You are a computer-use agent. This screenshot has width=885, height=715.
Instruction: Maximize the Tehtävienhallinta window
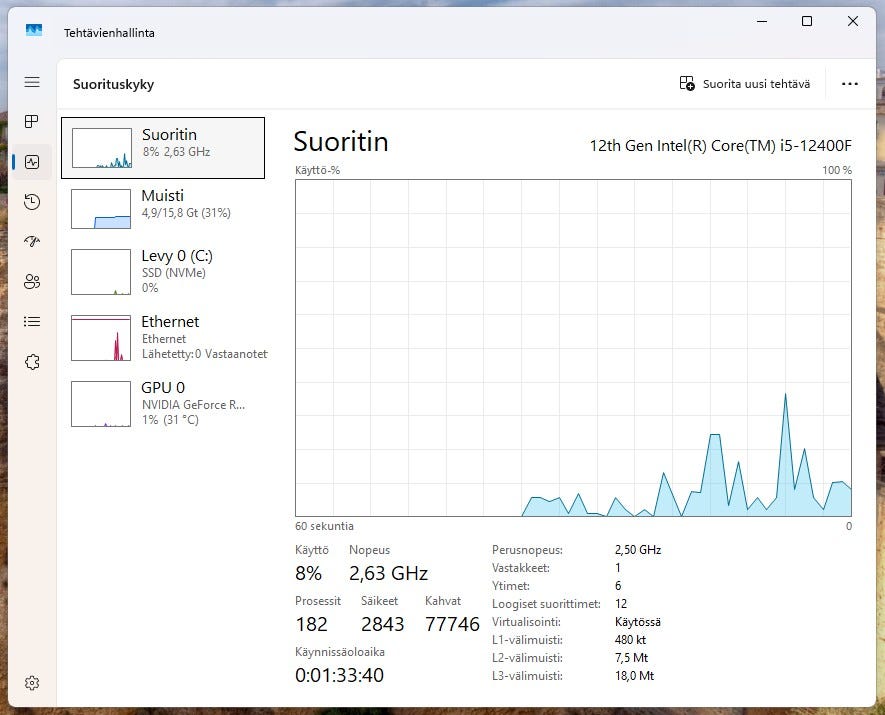coord(807,21)
